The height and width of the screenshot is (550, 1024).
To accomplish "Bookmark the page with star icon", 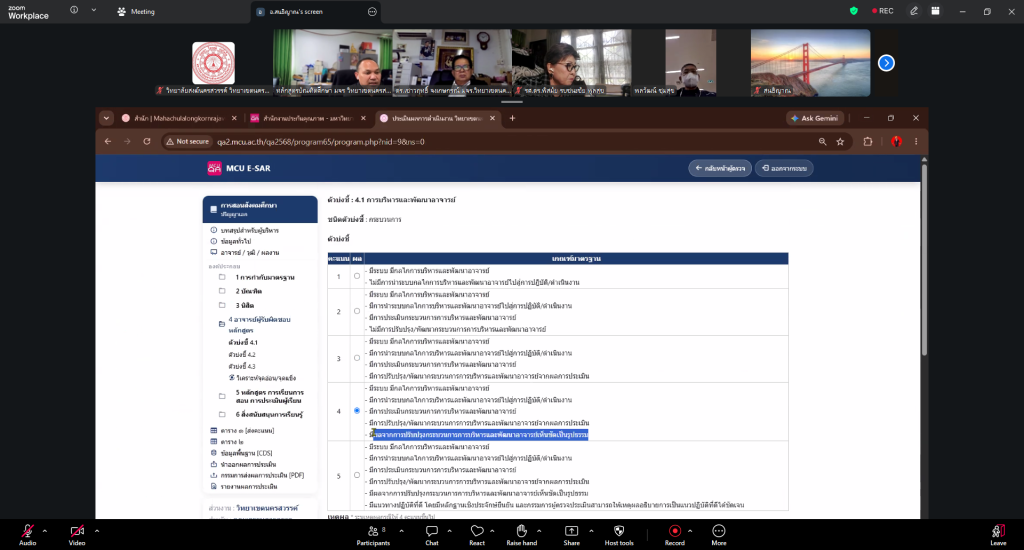I will click(840, 142).
